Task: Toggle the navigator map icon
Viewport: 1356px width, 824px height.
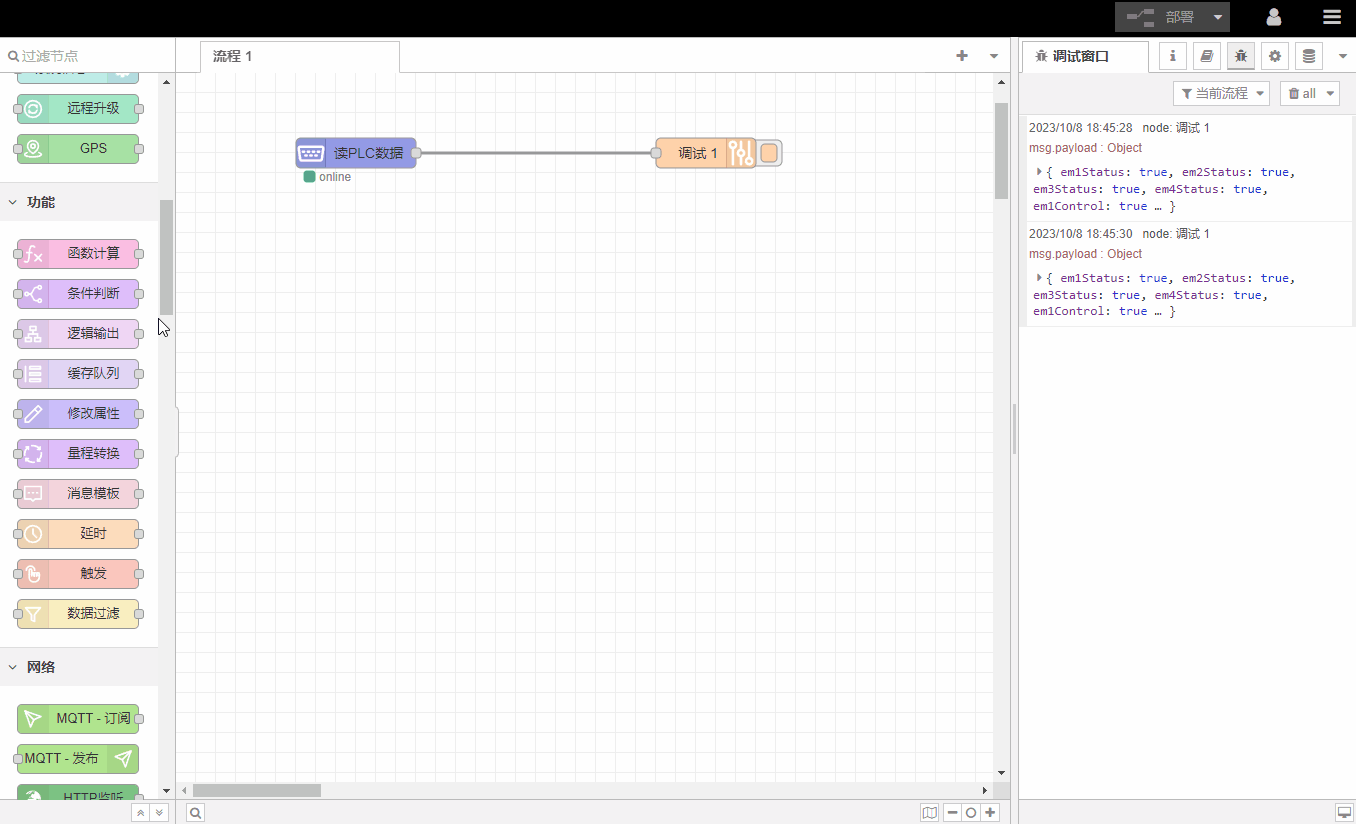Action: [x=930, y=813]
